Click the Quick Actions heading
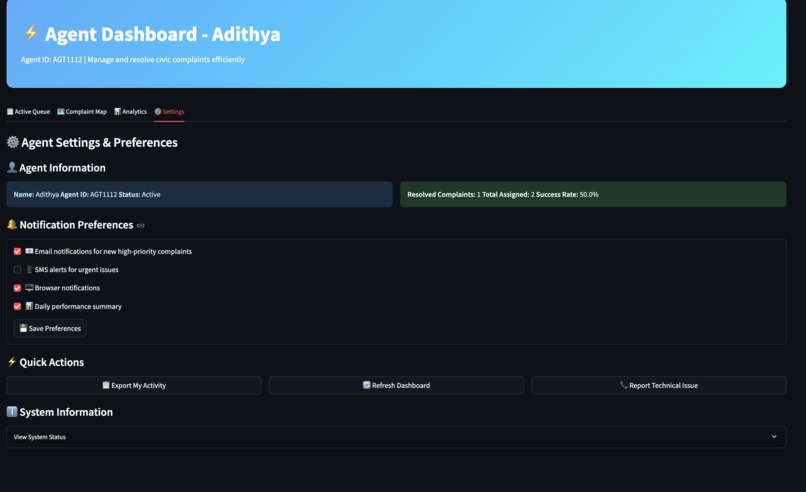 51,362
